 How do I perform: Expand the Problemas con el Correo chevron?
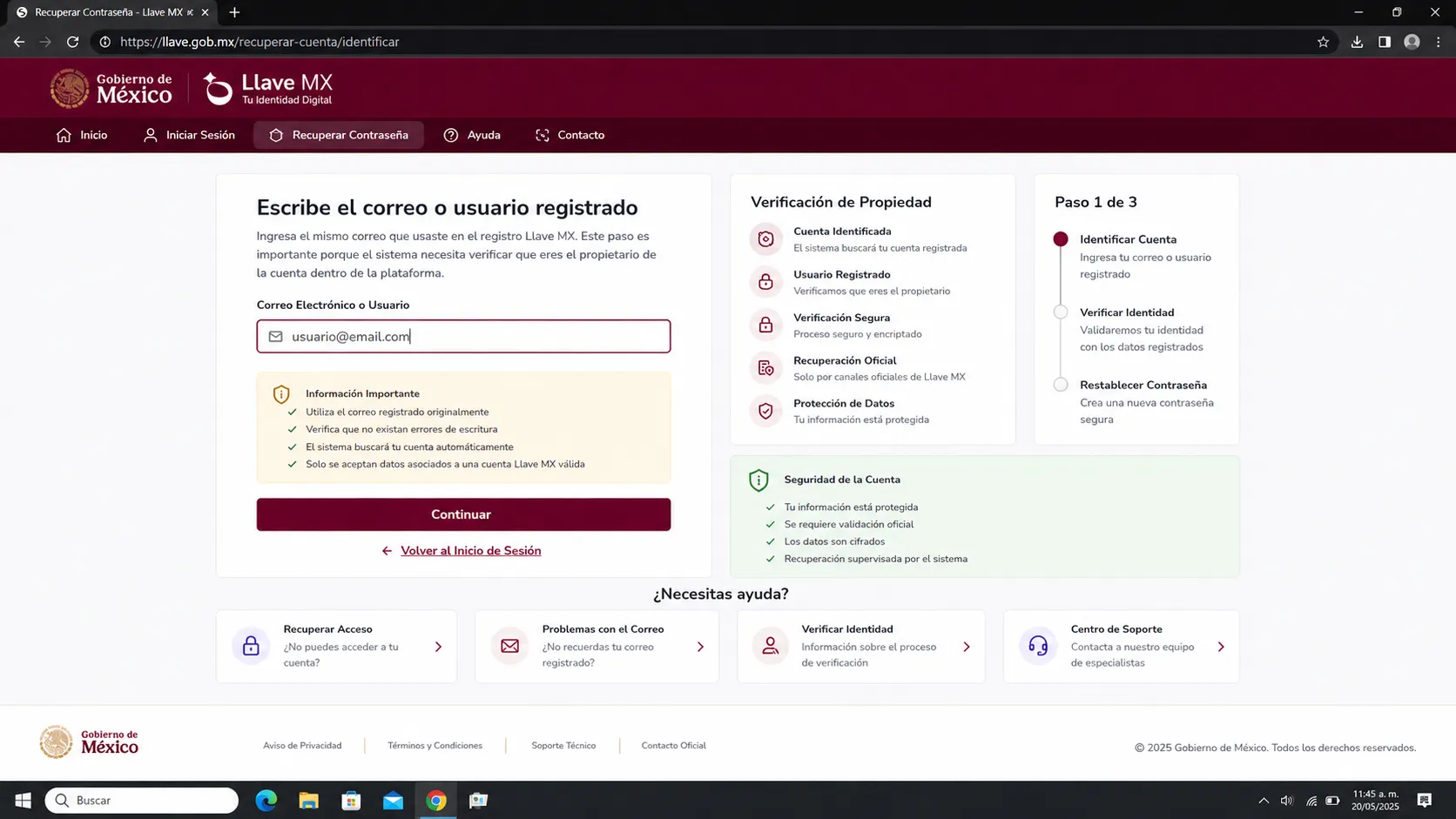point(700,647)
